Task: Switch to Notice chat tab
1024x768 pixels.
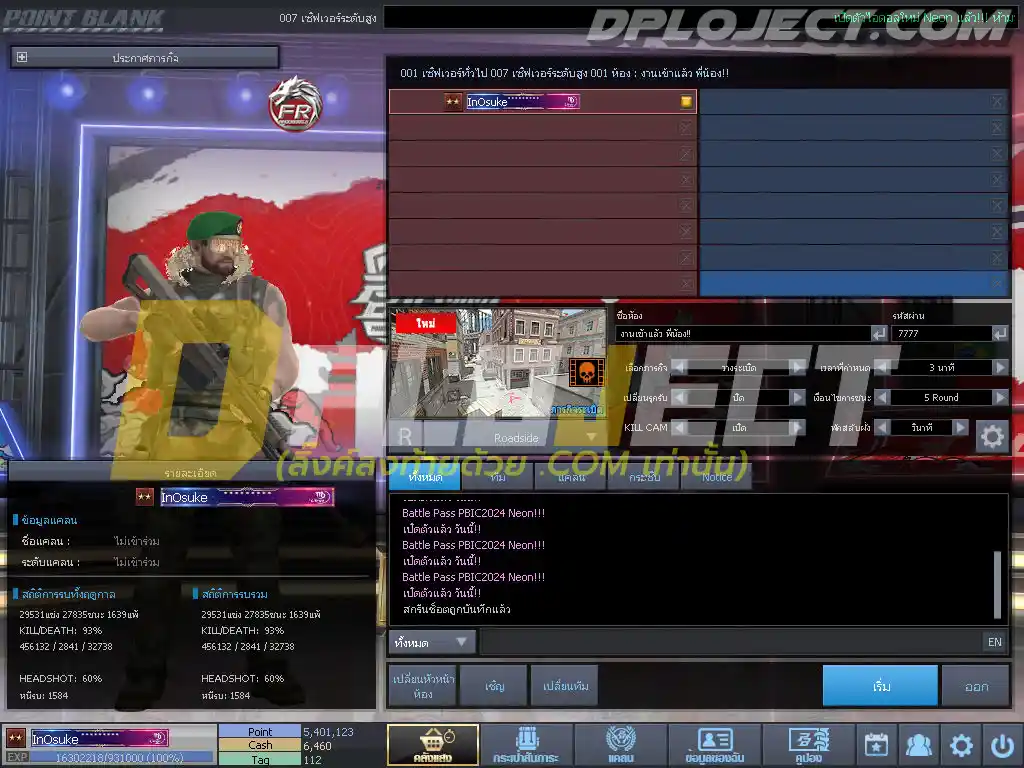Action: pyautogui.click(x=716, y=477)
